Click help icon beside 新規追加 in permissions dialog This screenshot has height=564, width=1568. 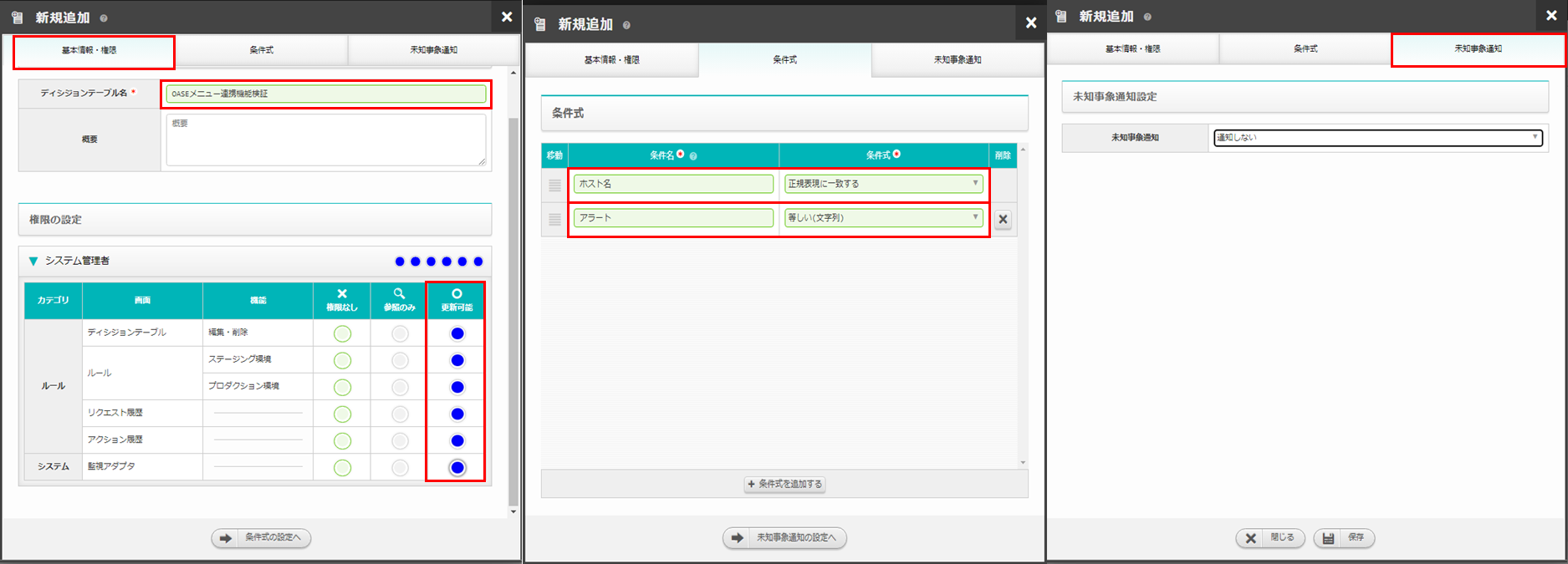104,18
